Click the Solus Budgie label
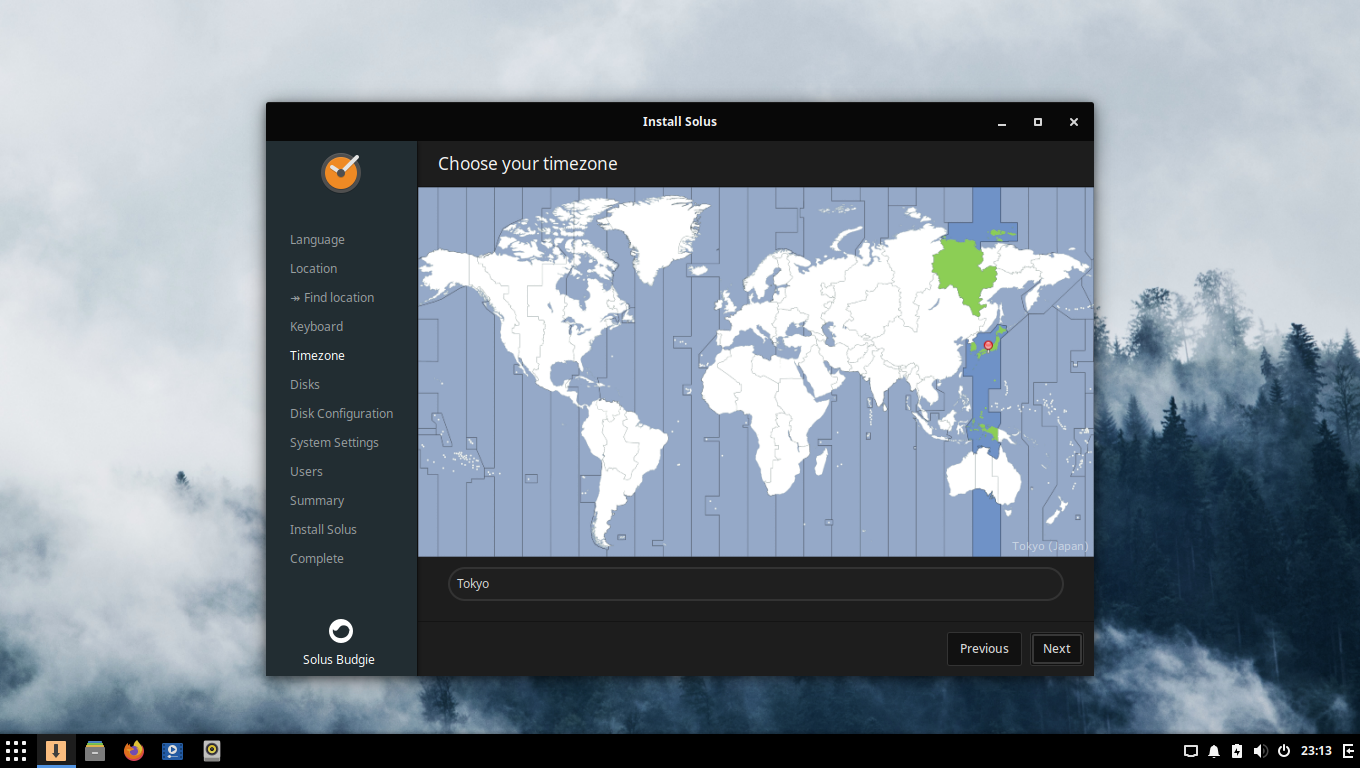Image resolution: width=1360 pixels, height=768 pixels. [339, 660]
